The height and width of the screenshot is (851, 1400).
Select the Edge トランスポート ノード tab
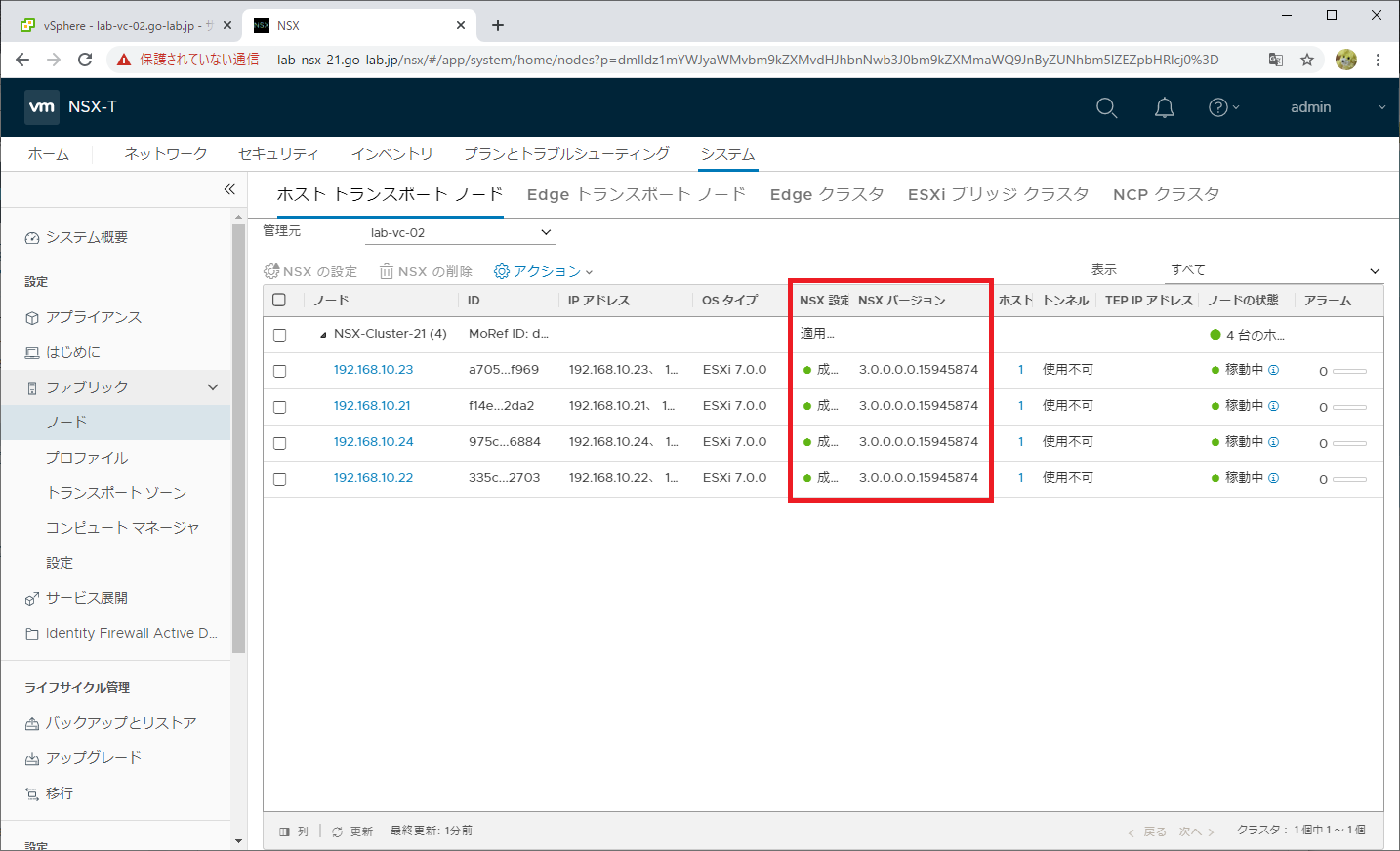point(637,194)
